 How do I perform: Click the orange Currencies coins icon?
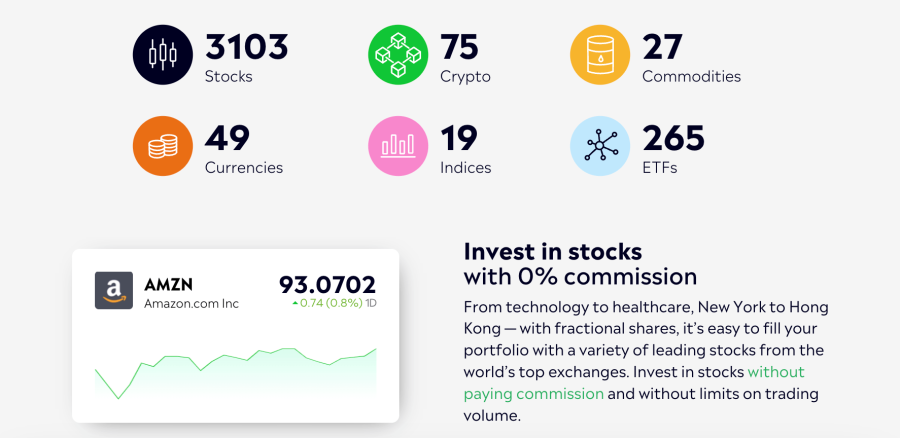click(x=162, y=146)
